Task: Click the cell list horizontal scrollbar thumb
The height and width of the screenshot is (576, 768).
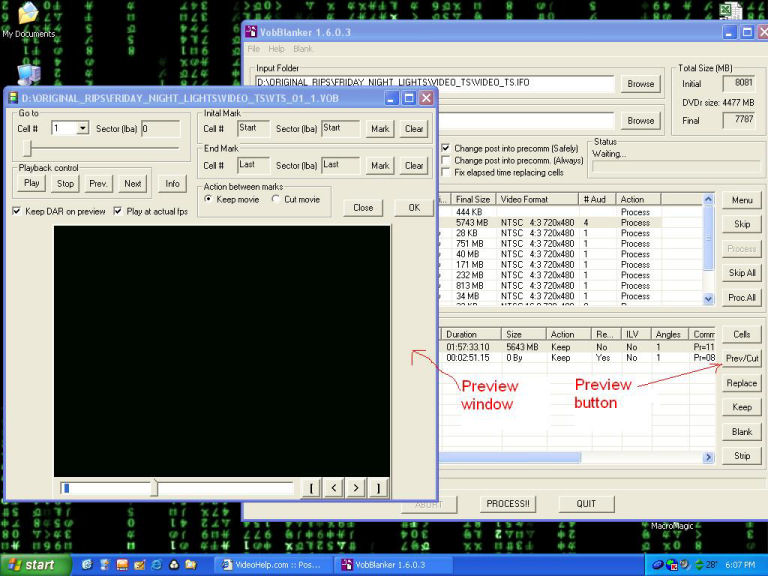Action: coord(509,457)
